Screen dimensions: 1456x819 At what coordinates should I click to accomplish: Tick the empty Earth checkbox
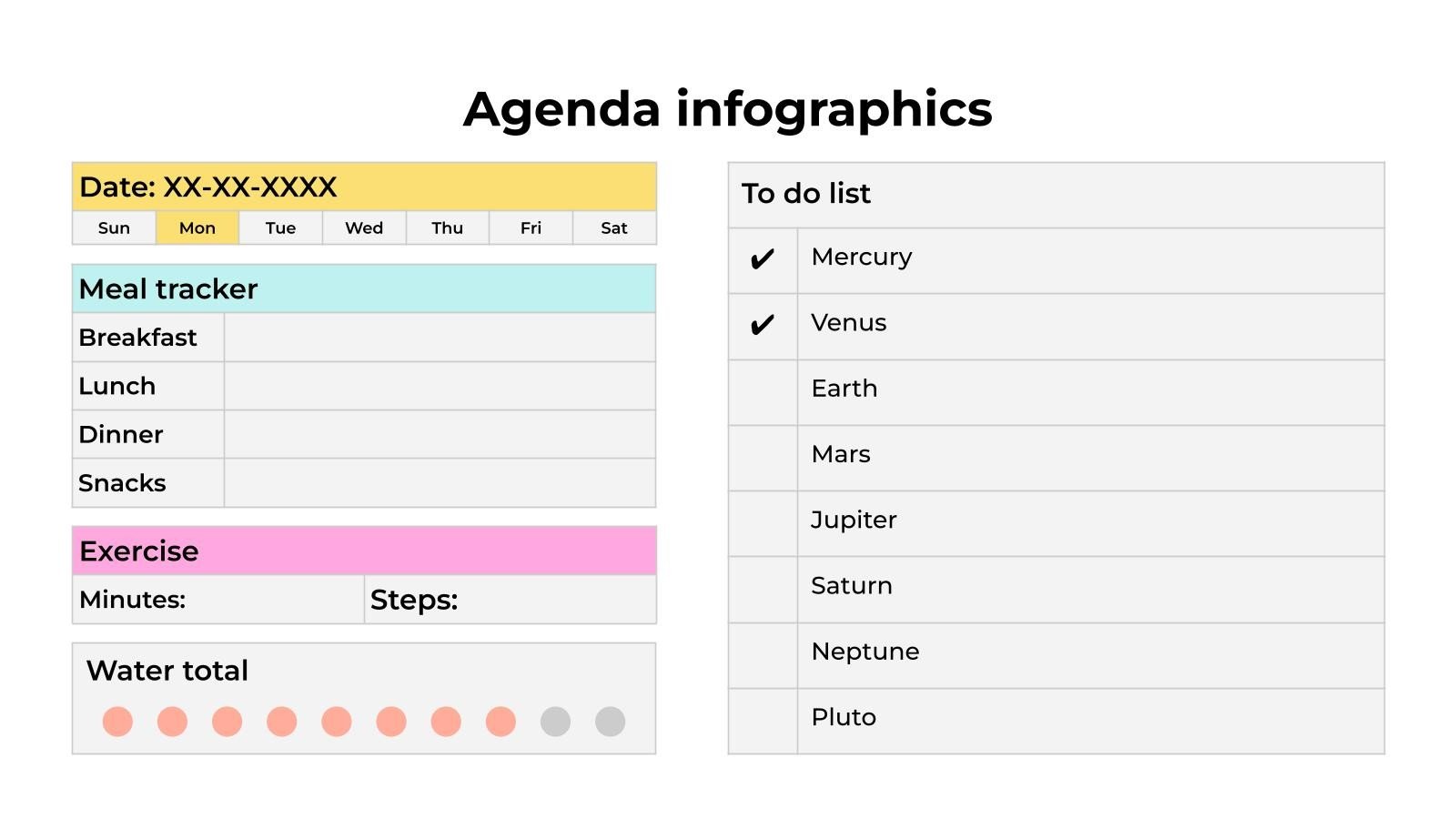[763, 392]
